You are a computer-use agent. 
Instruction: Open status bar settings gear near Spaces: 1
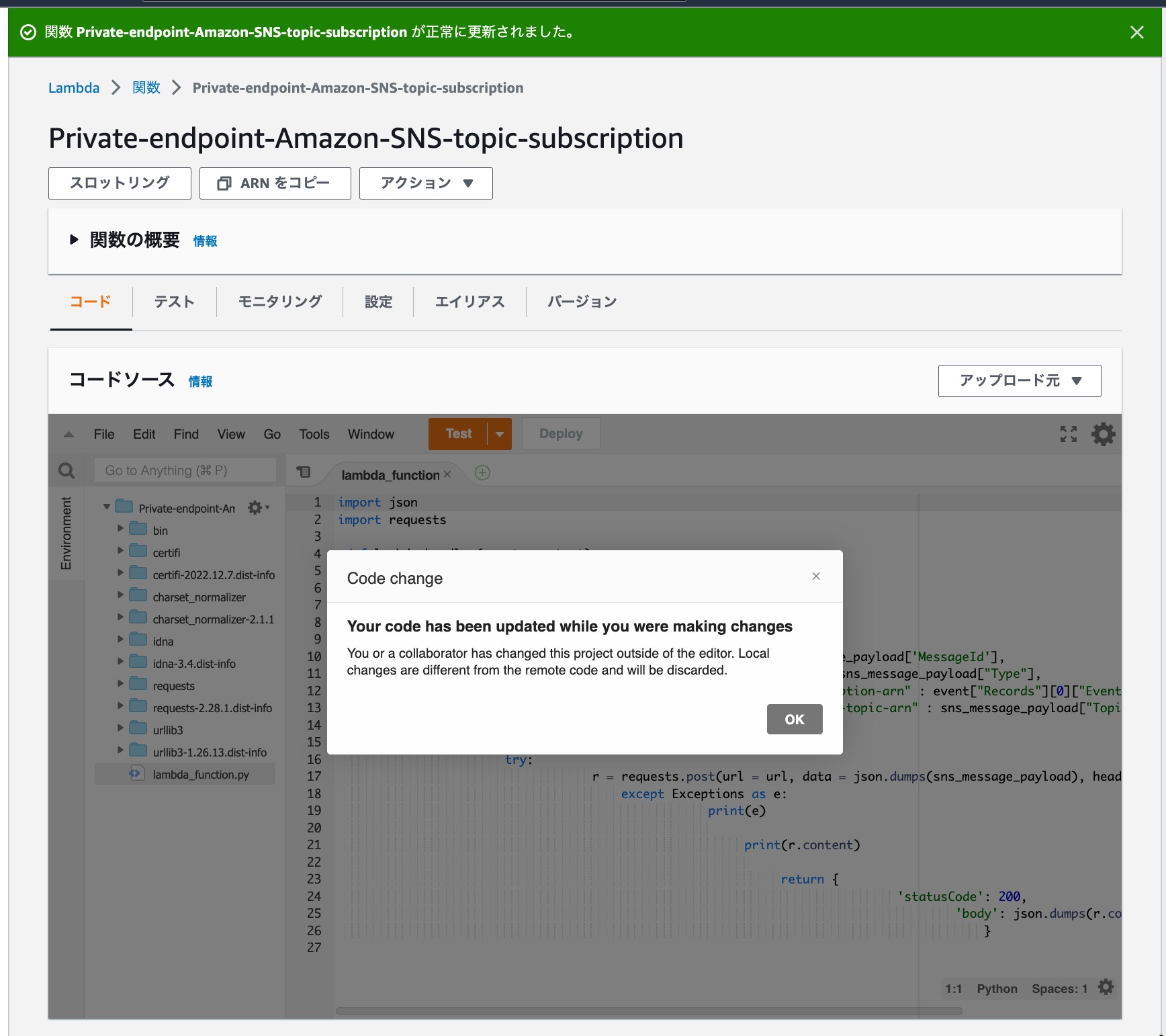[1106, 988]
